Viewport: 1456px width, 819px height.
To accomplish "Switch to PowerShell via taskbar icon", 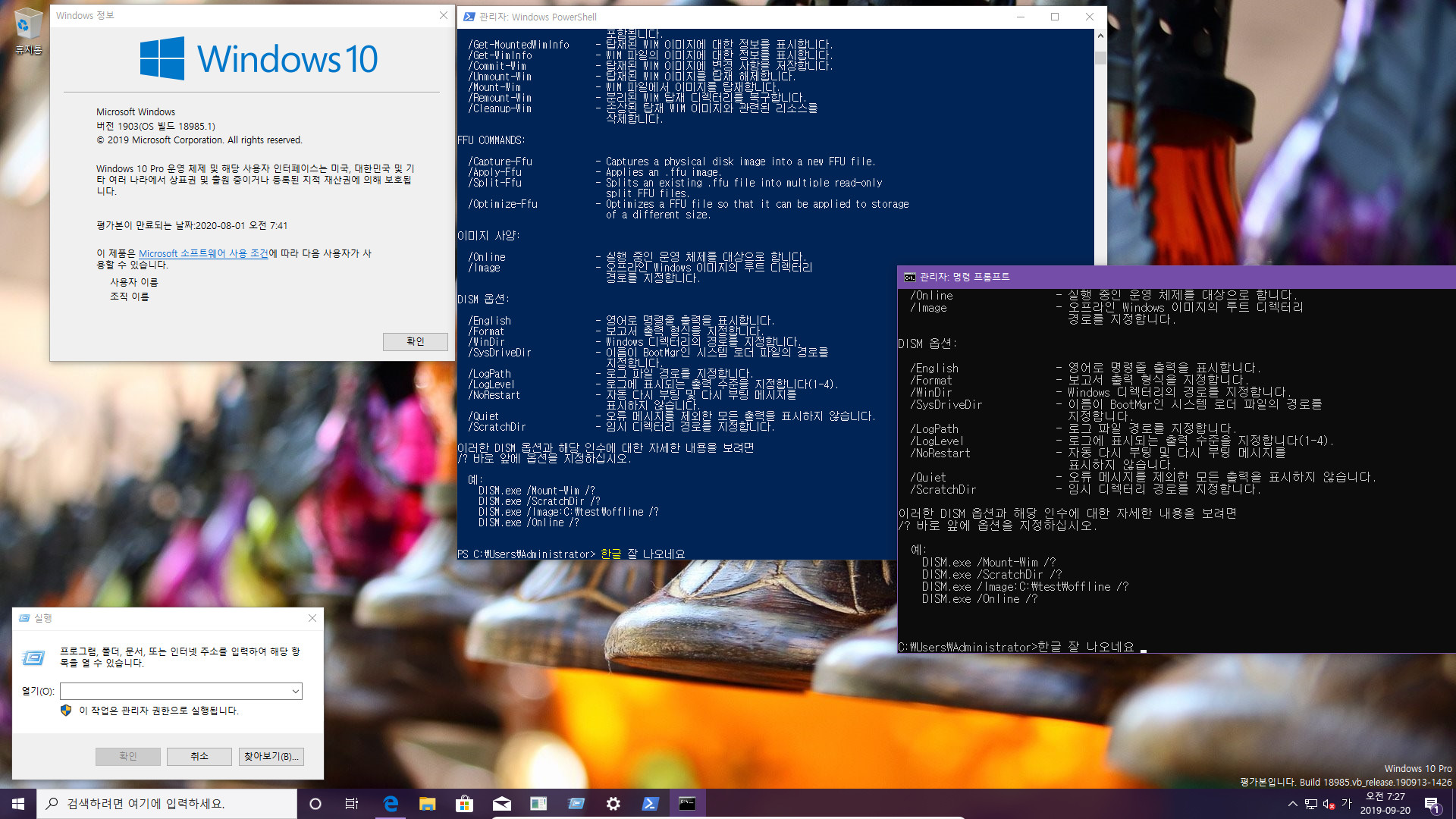I will (x=650, y=804).
